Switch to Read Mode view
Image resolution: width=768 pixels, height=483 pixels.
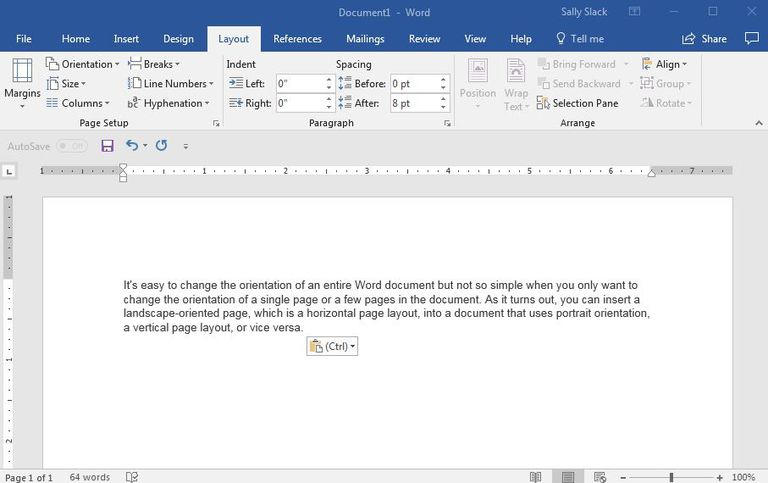tap(535, 477)
